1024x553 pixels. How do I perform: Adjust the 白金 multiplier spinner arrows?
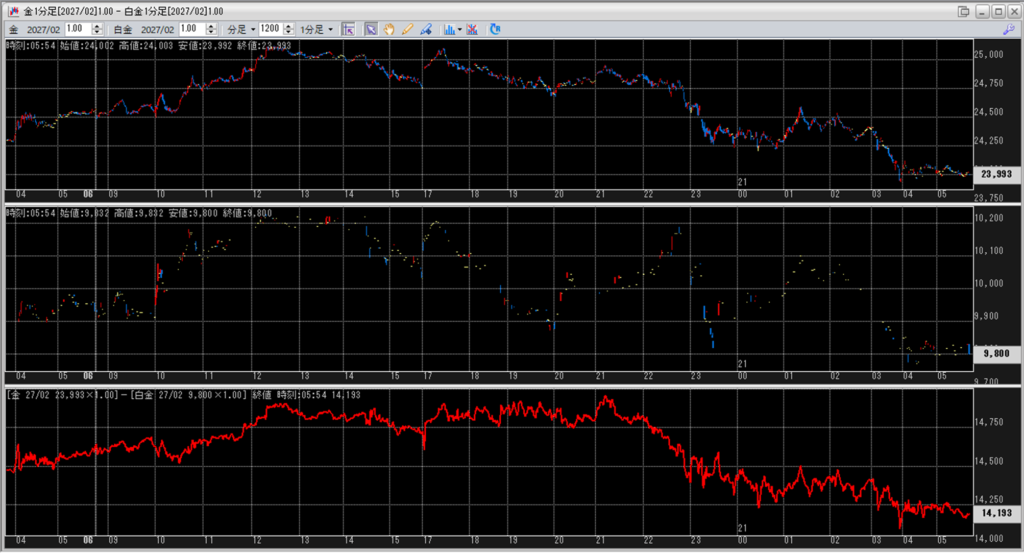(213, 29)
